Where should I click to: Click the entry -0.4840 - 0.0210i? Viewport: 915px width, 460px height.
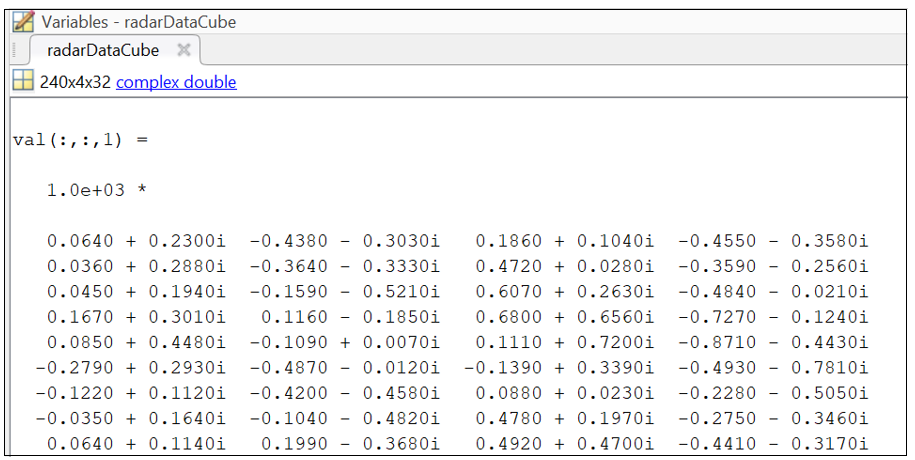point(773,291)
